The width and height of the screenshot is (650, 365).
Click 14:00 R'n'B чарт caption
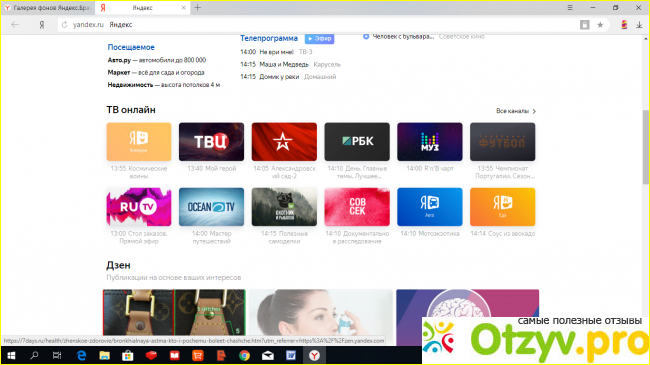(x=429, y=168)
